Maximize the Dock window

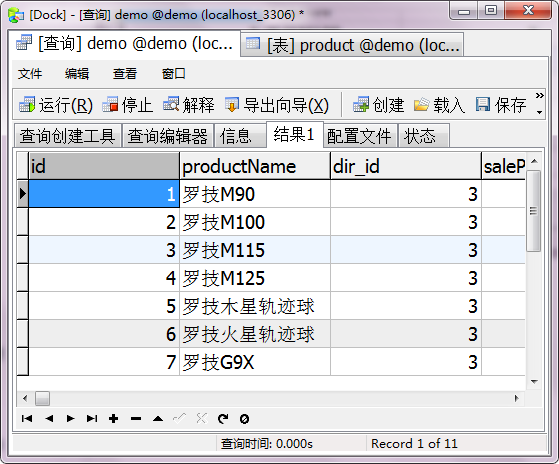[491, 10]
